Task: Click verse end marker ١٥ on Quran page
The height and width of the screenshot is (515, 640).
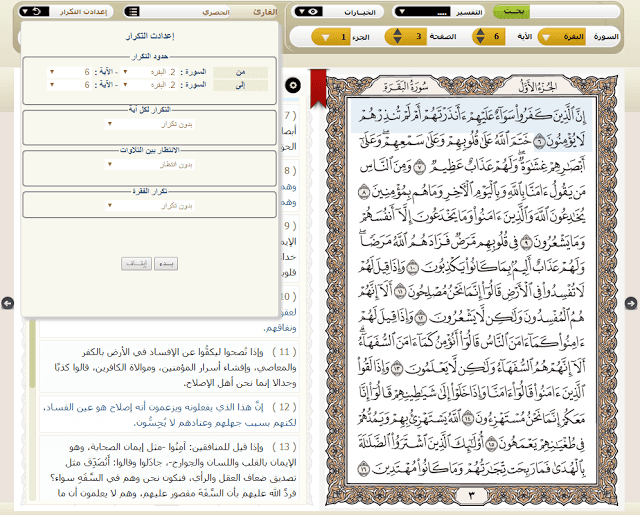Action: coord(491,443)
